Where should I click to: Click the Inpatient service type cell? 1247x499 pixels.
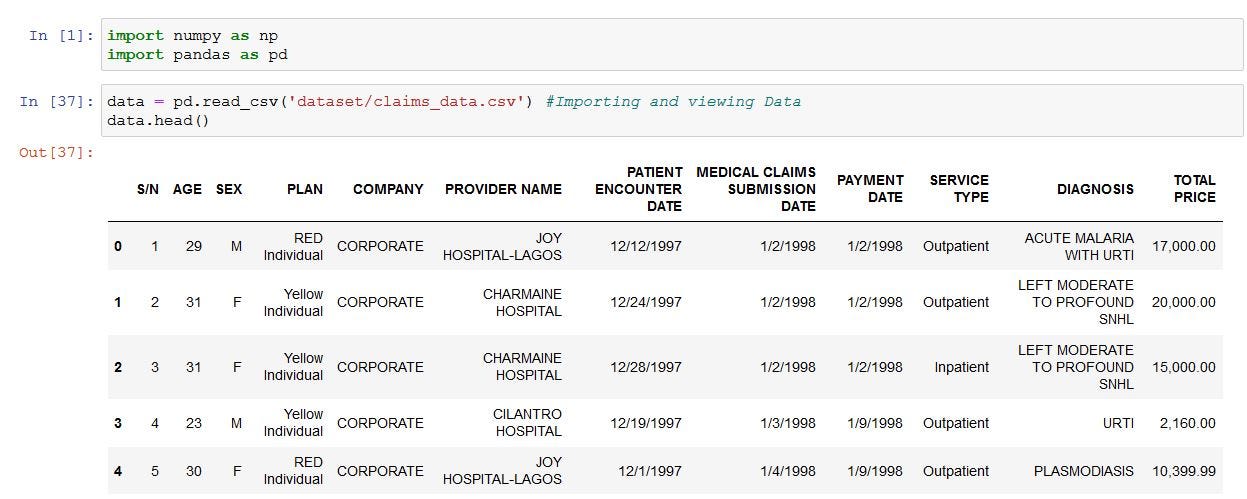[961, 367]
